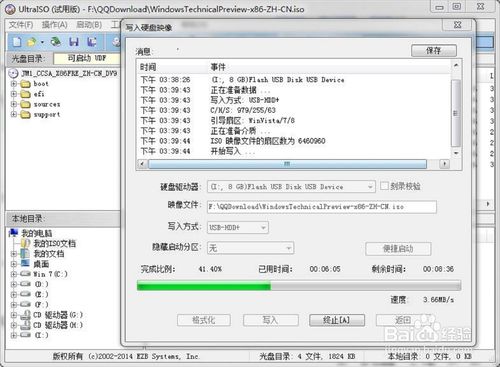The image size is (500, 367).
Task: Click the 3.66MB/s speed value
Action: pos(438,300)
